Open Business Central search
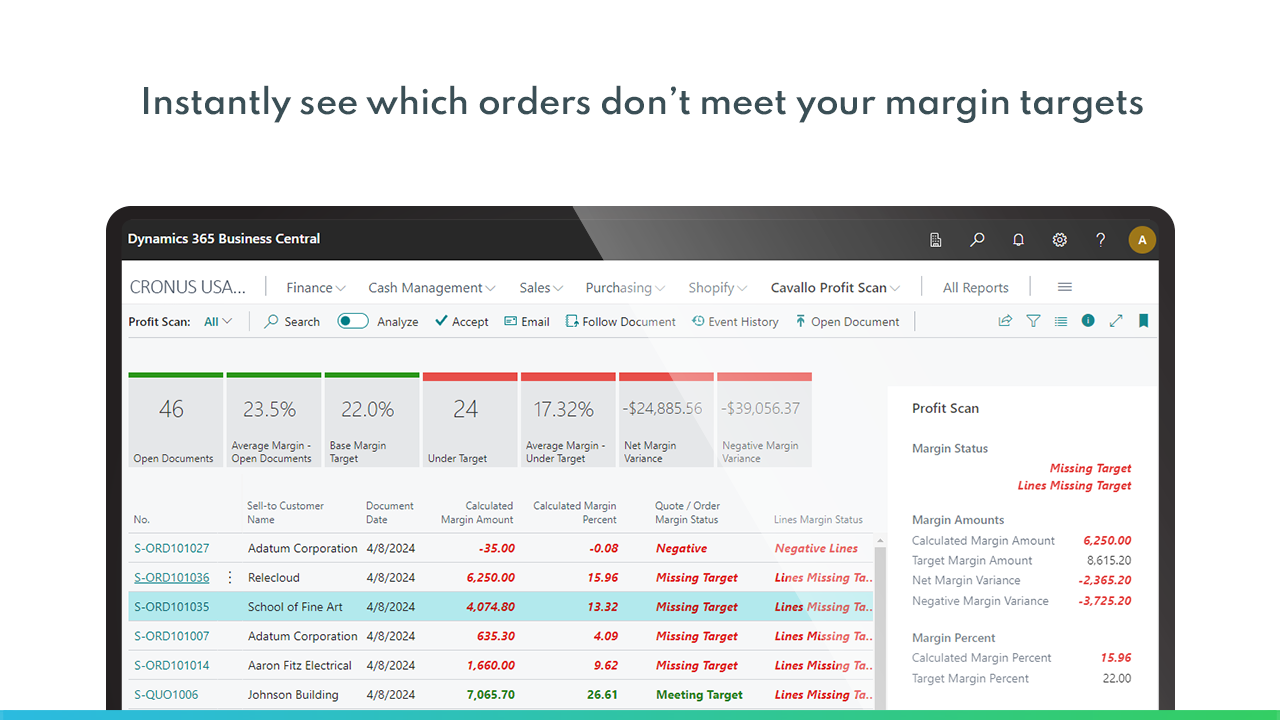The image size is (1280, 720). [x=977, y=240]
